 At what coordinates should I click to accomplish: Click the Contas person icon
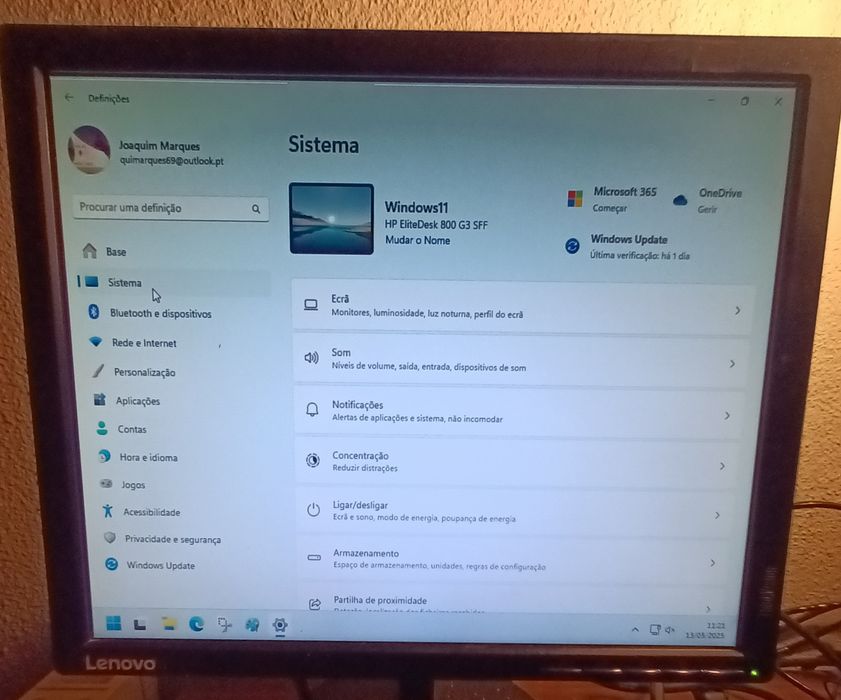[x=102, y=428]
